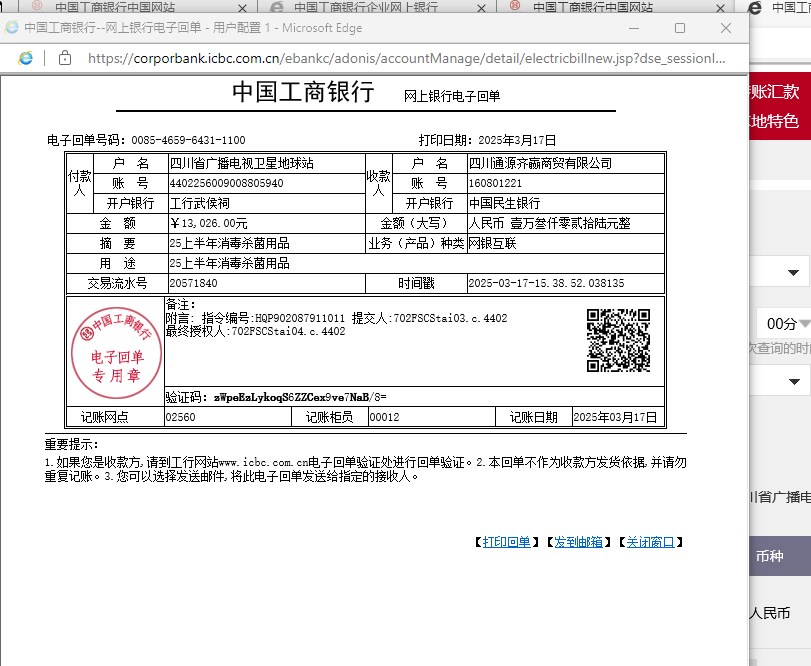Expand the dropdown arrow above the 00分 field
Image resolution: width=811 pixels, height=666 pixels.
pyautogui.click(x=793, y=273)
